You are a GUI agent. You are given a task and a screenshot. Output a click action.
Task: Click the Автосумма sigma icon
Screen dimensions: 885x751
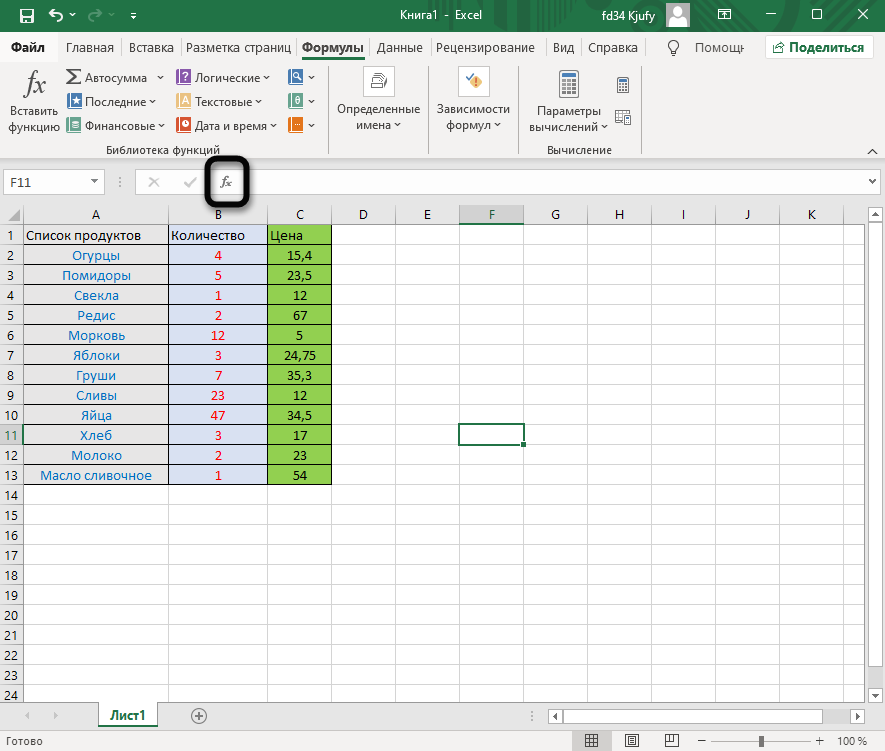click(x=73, y=77)
